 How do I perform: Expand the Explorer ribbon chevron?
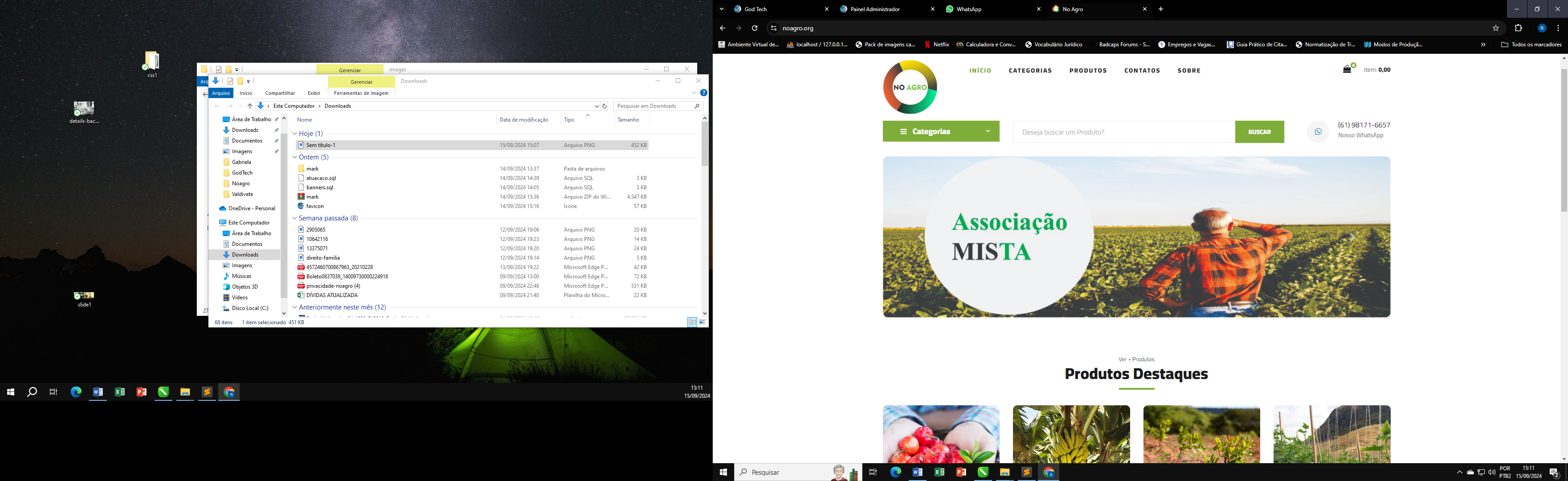(694, 93)
